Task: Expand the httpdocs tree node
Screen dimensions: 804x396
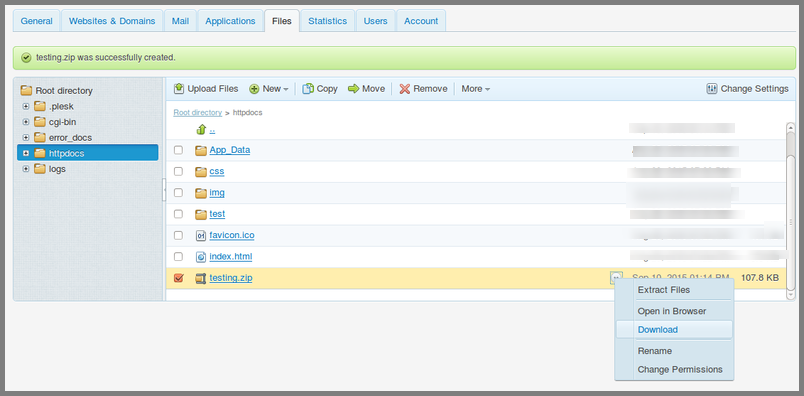Action: pyautogui.click(x=26, y=153)
